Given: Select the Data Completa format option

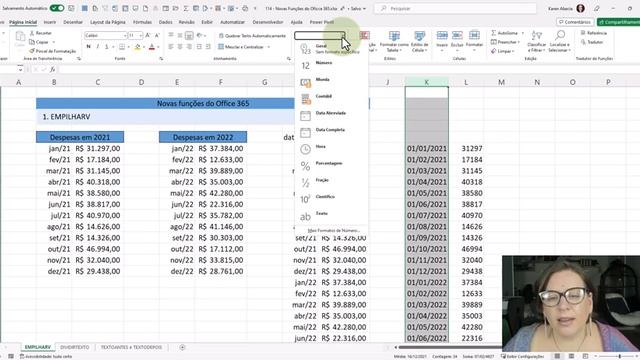Looking at the screenshot, I should (x=331, y=132).
